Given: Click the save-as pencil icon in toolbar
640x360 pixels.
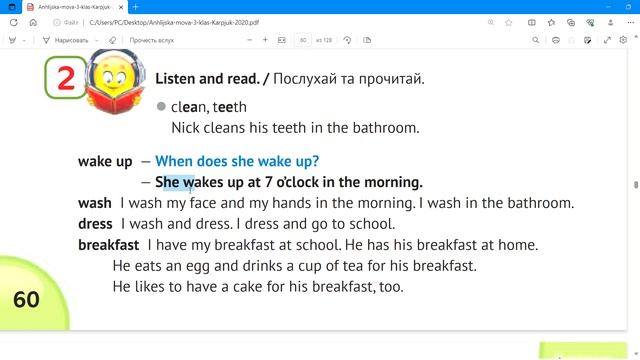Looking at the screenshot, I should tap(587, 40).
